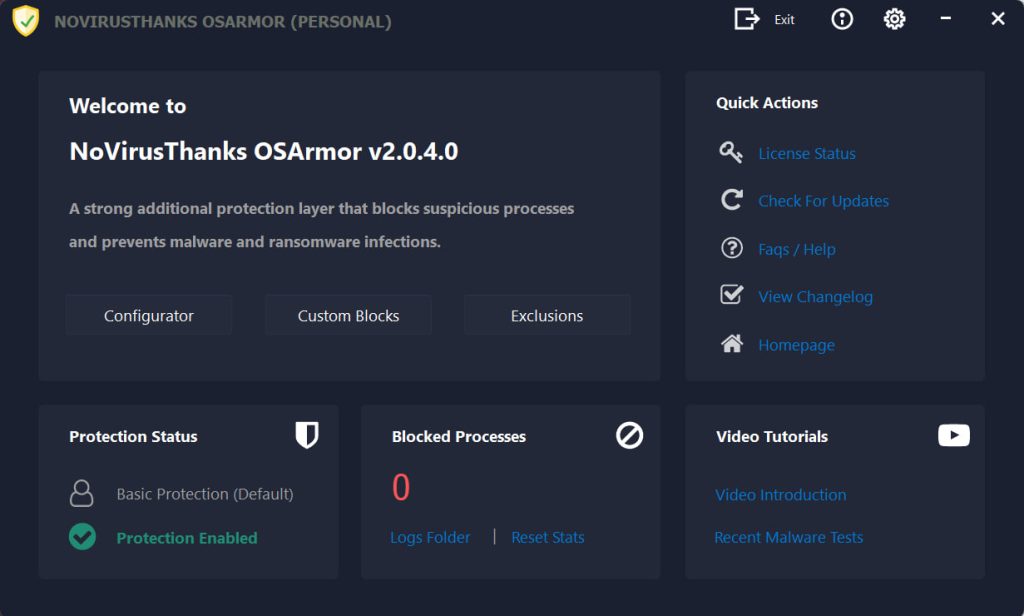Click the Quick Actions heading
1024x616 pixels.
pos(767,103)
